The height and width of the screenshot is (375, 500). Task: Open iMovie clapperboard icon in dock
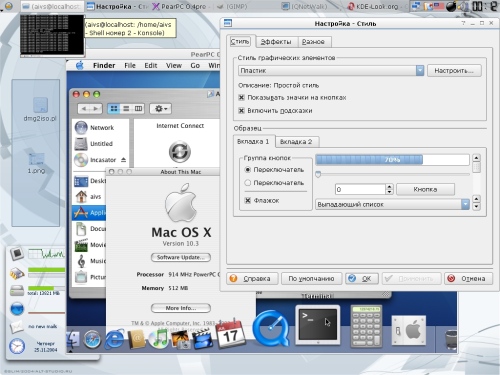(x=203, y=339)
